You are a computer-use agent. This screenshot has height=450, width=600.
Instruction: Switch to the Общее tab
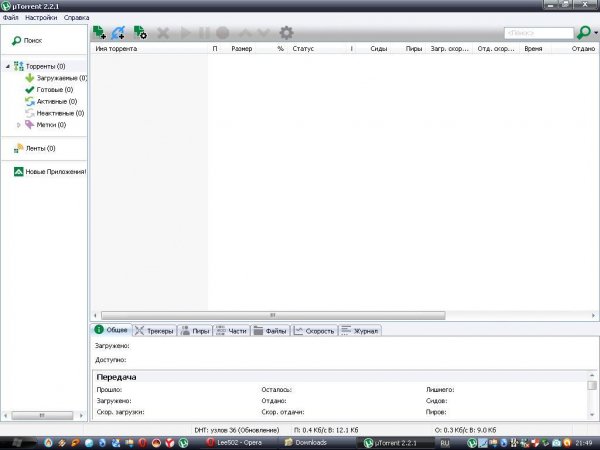point(111,330)
